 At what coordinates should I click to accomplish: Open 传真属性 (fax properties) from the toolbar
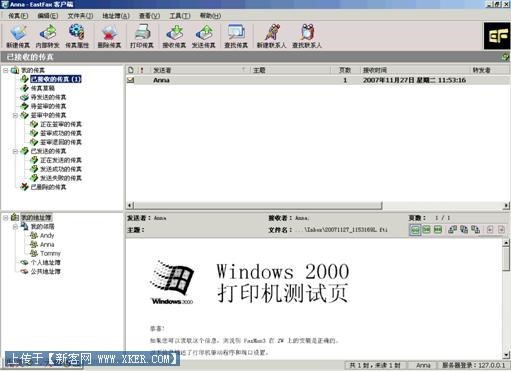click(77, 36)
